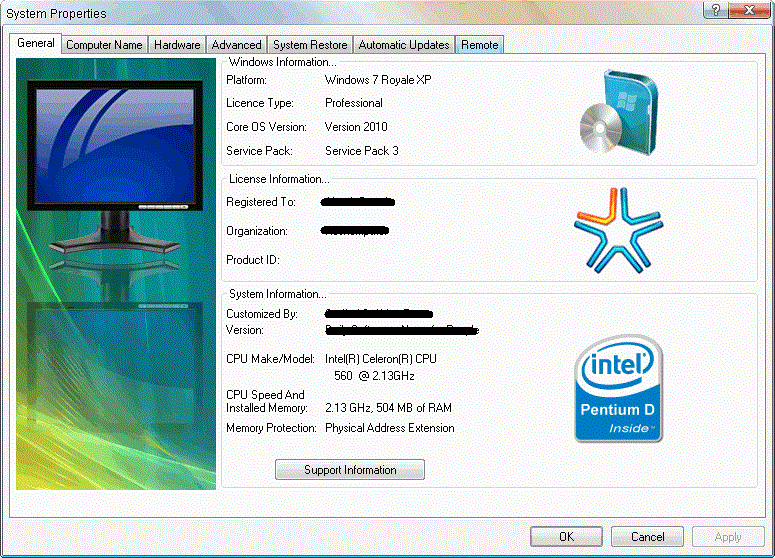Click '2.13 GHz, 504 MB of RAM' text

tap(388, 408)
